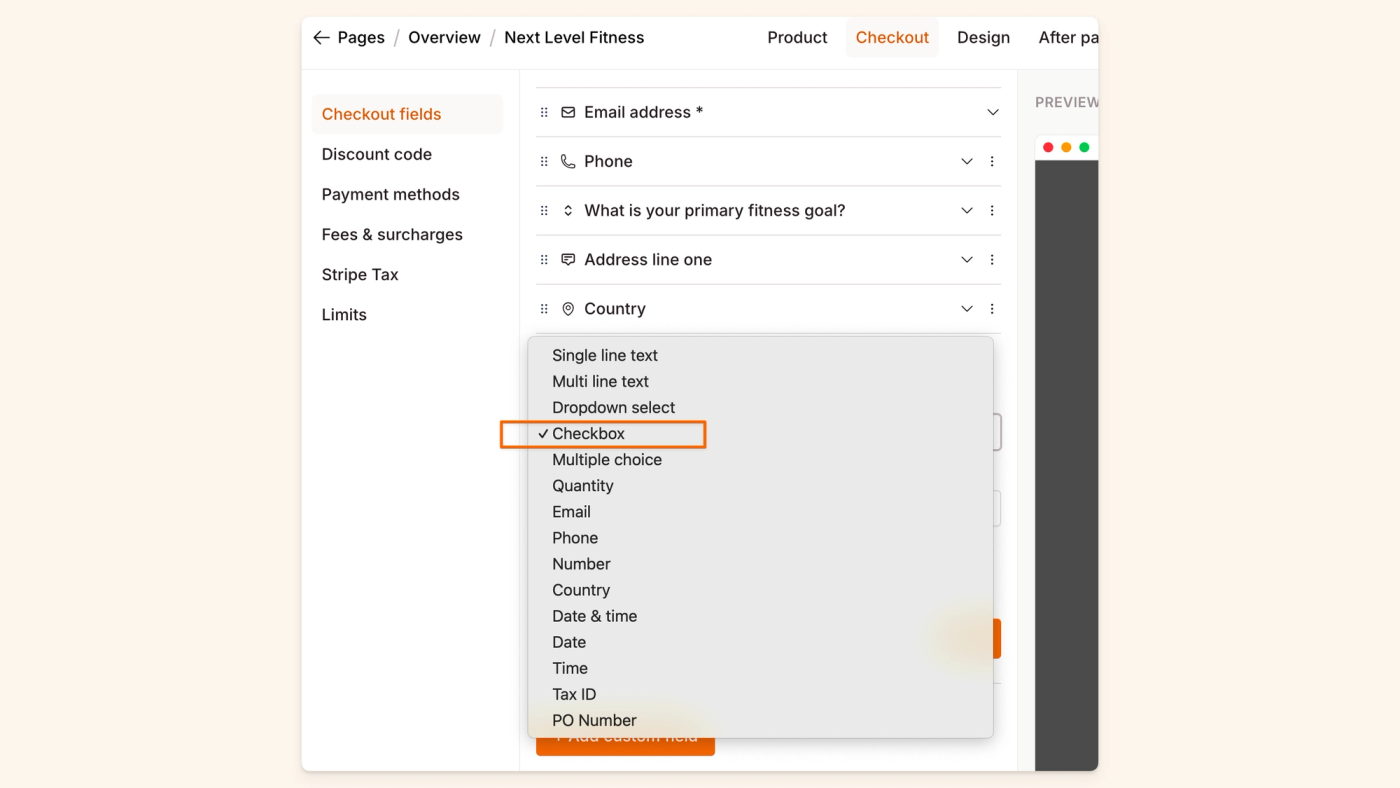
Task: Open the three-dot menu on Address line one row
Action: coord(992,259)
